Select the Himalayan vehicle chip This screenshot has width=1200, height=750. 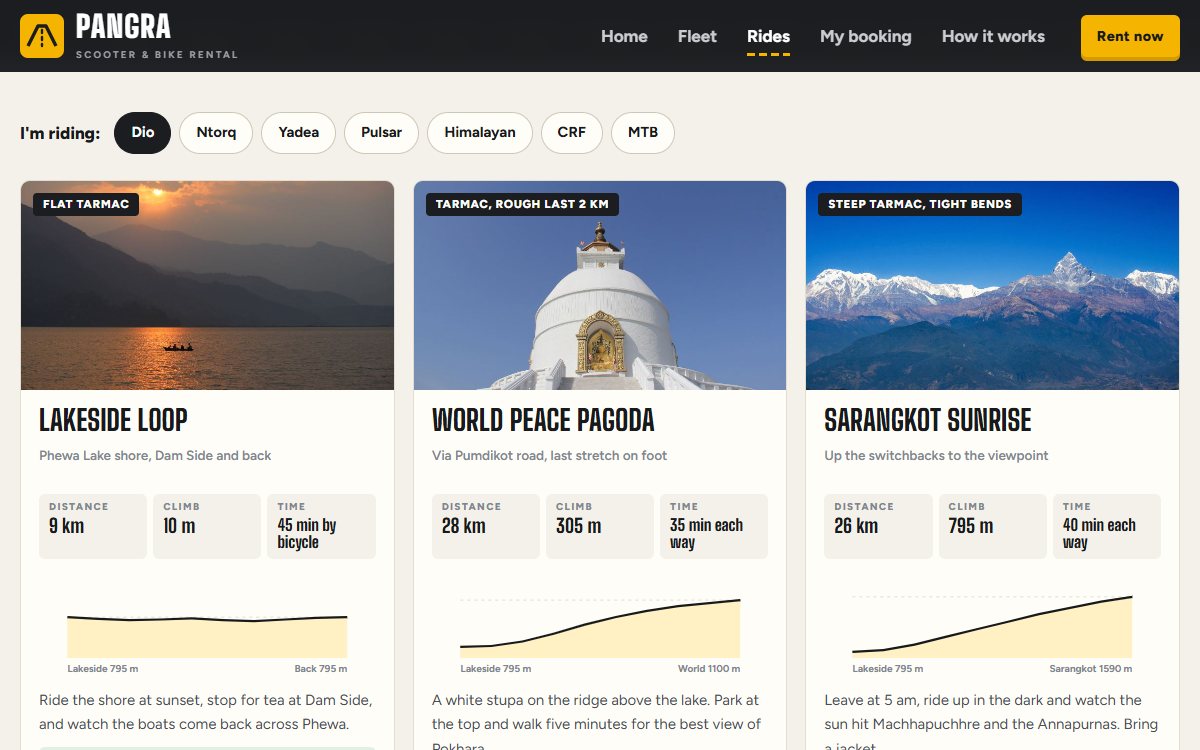(480, 132)
